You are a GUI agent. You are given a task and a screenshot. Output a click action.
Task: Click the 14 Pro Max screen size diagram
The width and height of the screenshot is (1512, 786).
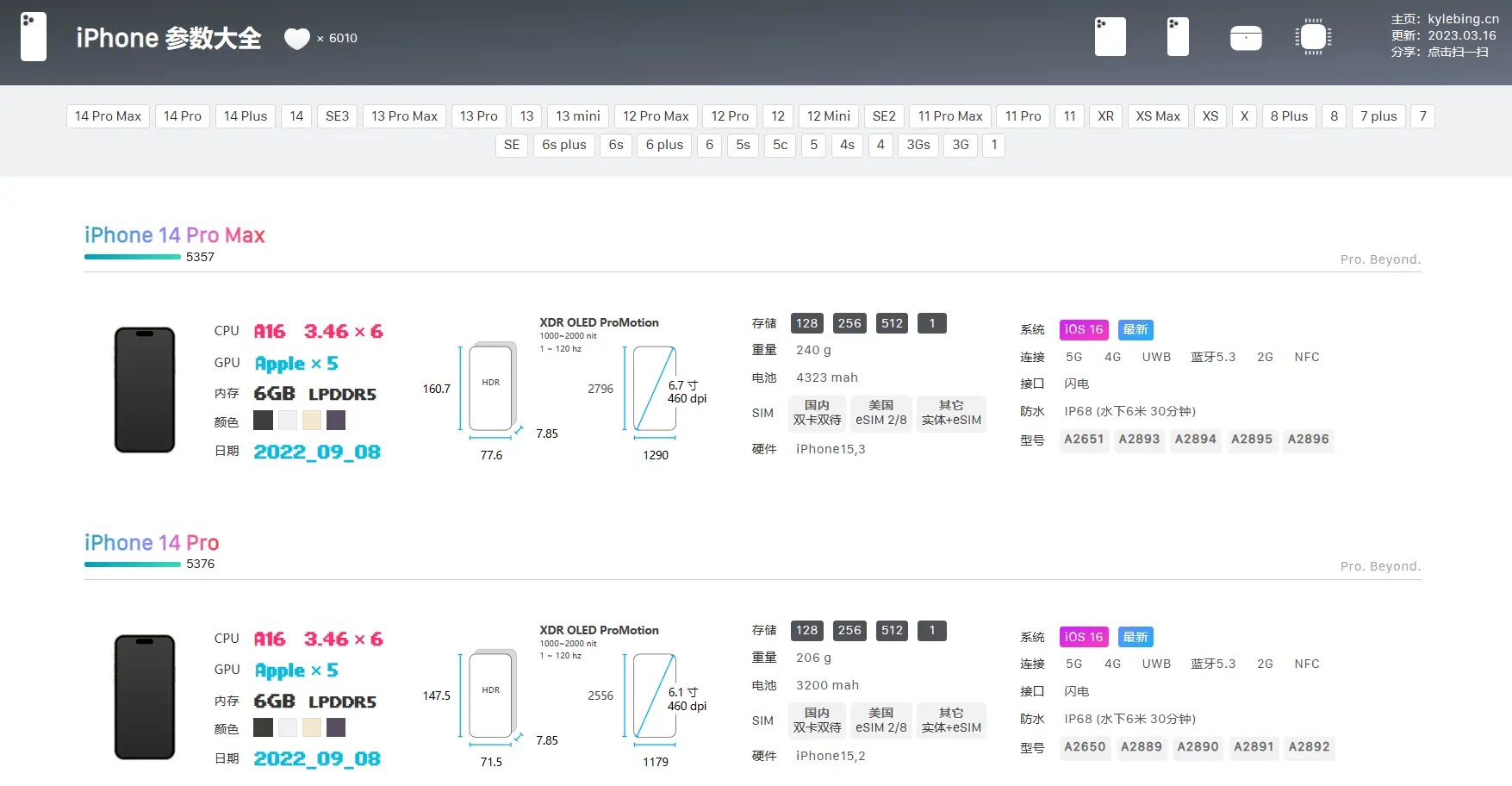point(655,389)
